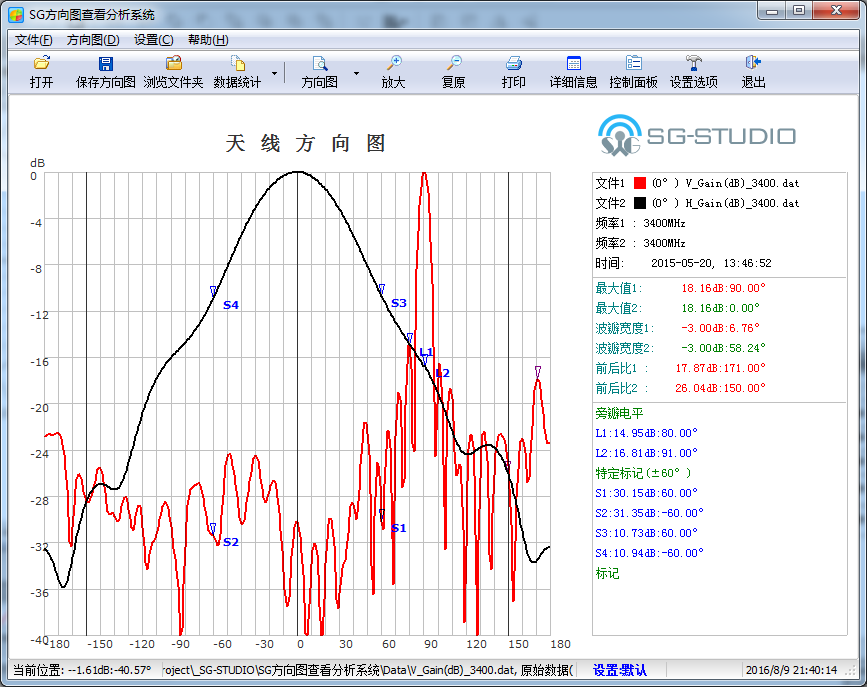Image resolution: width=867 pixels, height=687 pixels.
Task: Click the 退出 exit icon
Action: coord(754,63)
